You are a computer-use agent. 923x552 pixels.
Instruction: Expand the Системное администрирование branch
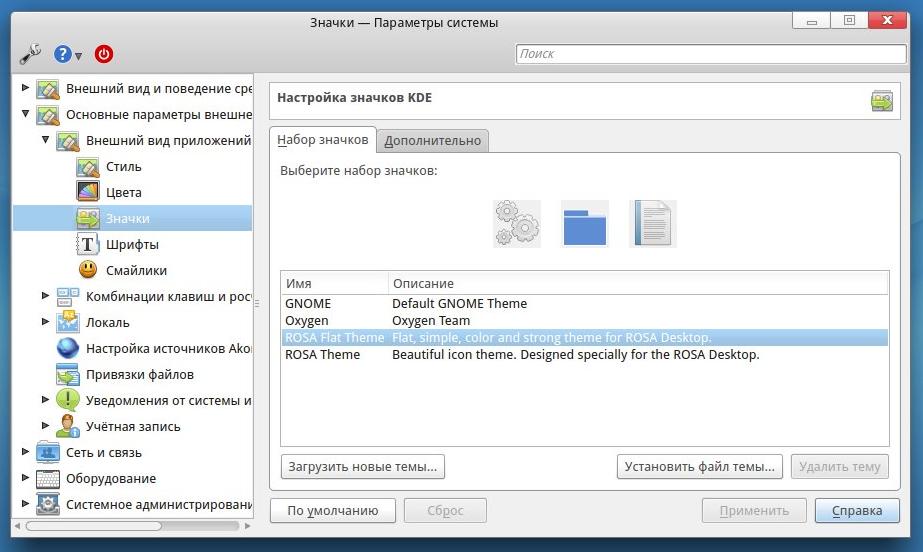coord(25,503)
